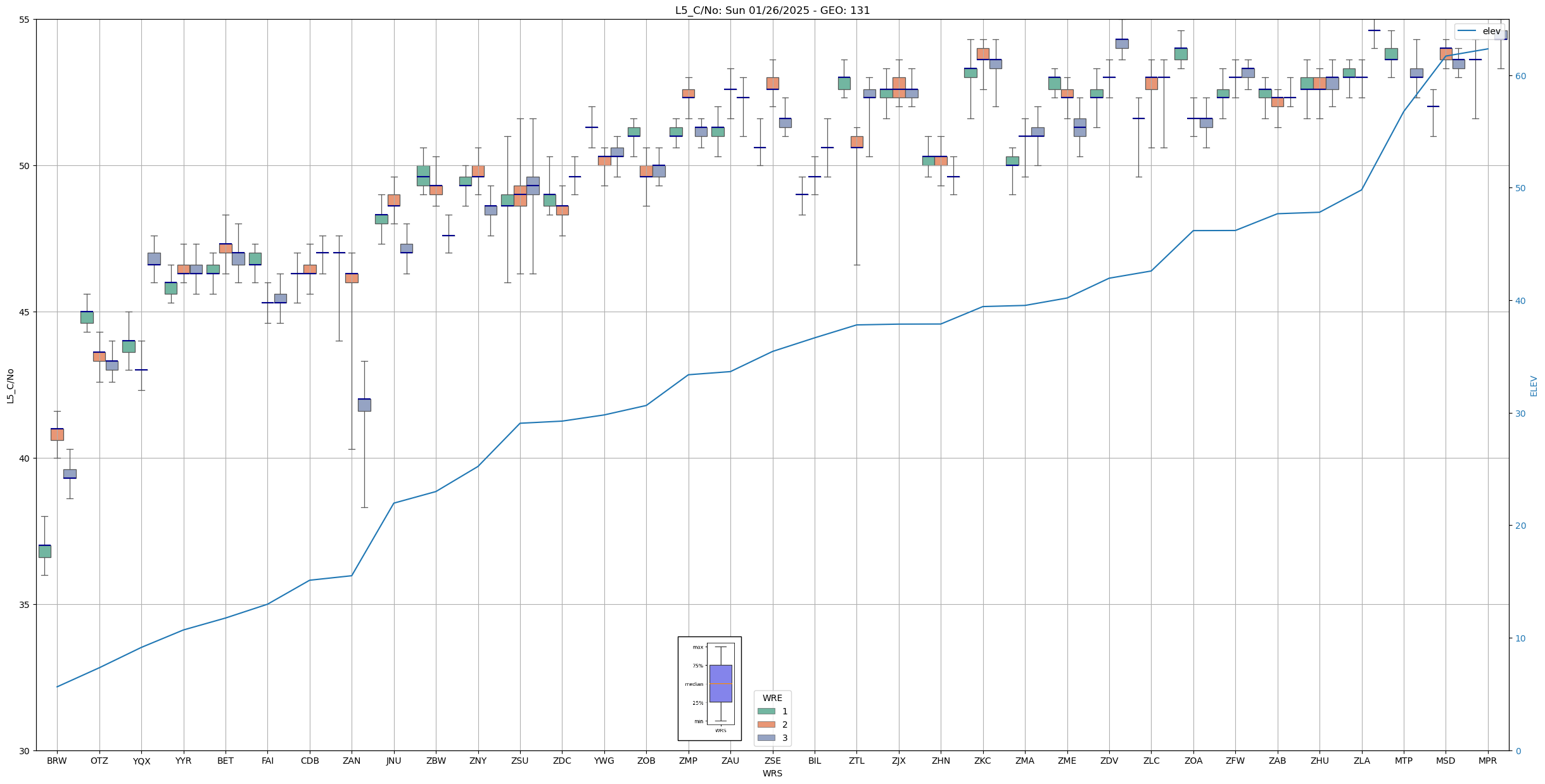Click the WRE legend title

pos(772,698)
